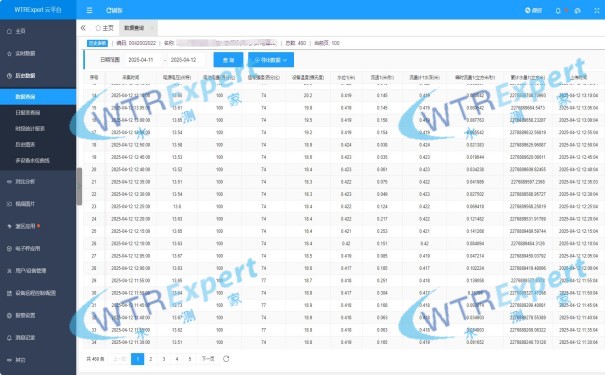Switch to the 主页 tab
The width and height of the screenshot is (605, 375).
(105, 28)
